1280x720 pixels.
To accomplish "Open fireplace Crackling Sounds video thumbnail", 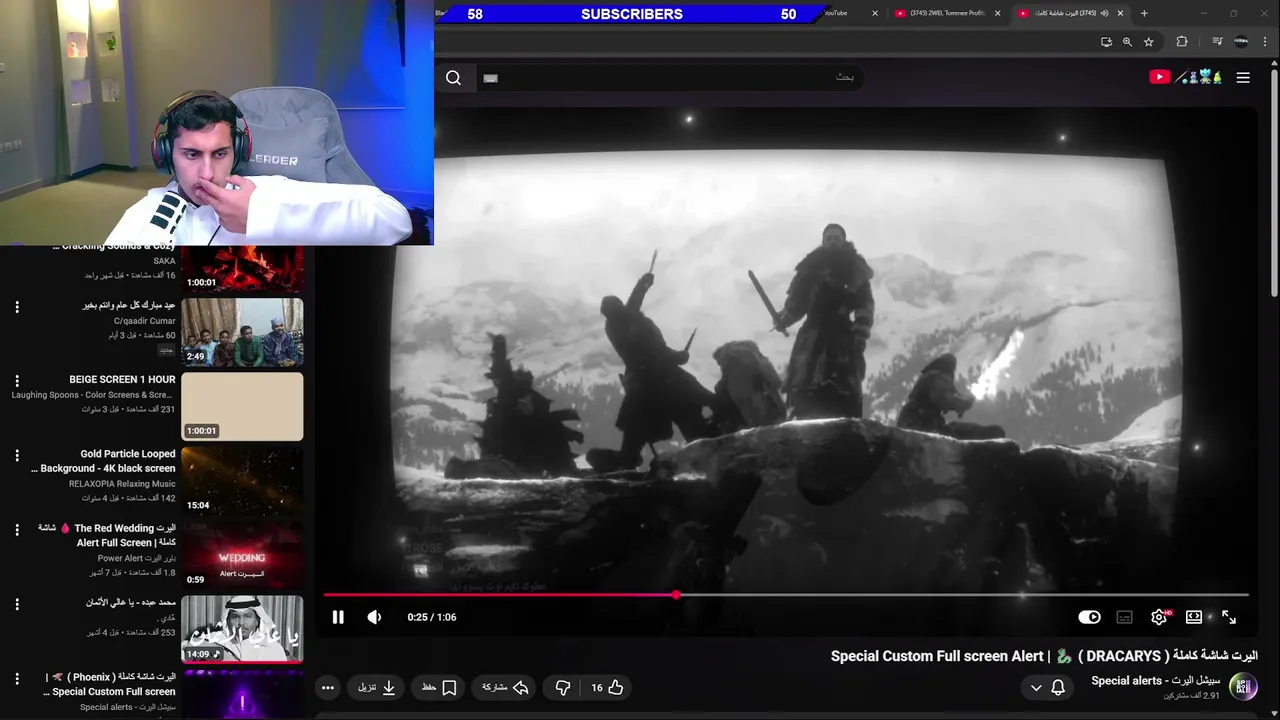I will (242, 269).
